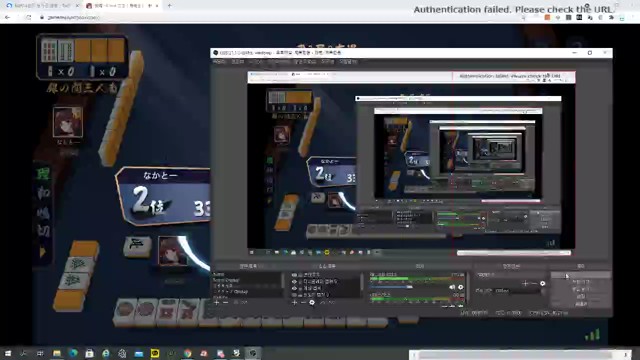Toggle eye icon of second OBS source
The height and width of the screenshot is (360, 640).
[294, 281]
